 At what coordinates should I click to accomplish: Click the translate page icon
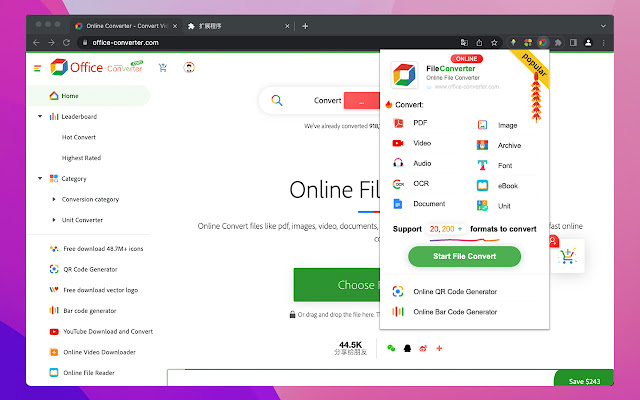click(464, 42)
